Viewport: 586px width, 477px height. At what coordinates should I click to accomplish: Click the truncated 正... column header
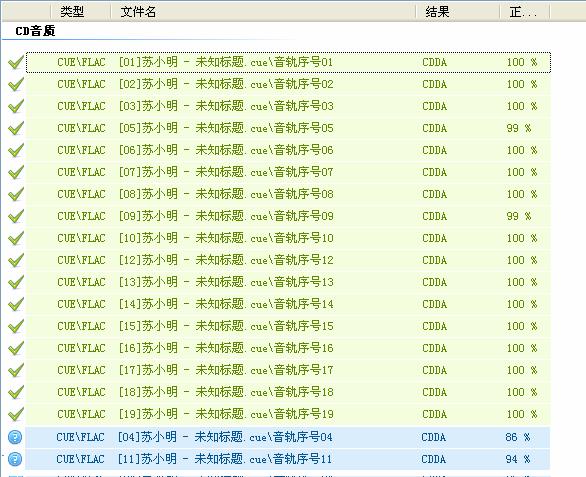coord(524,12)
